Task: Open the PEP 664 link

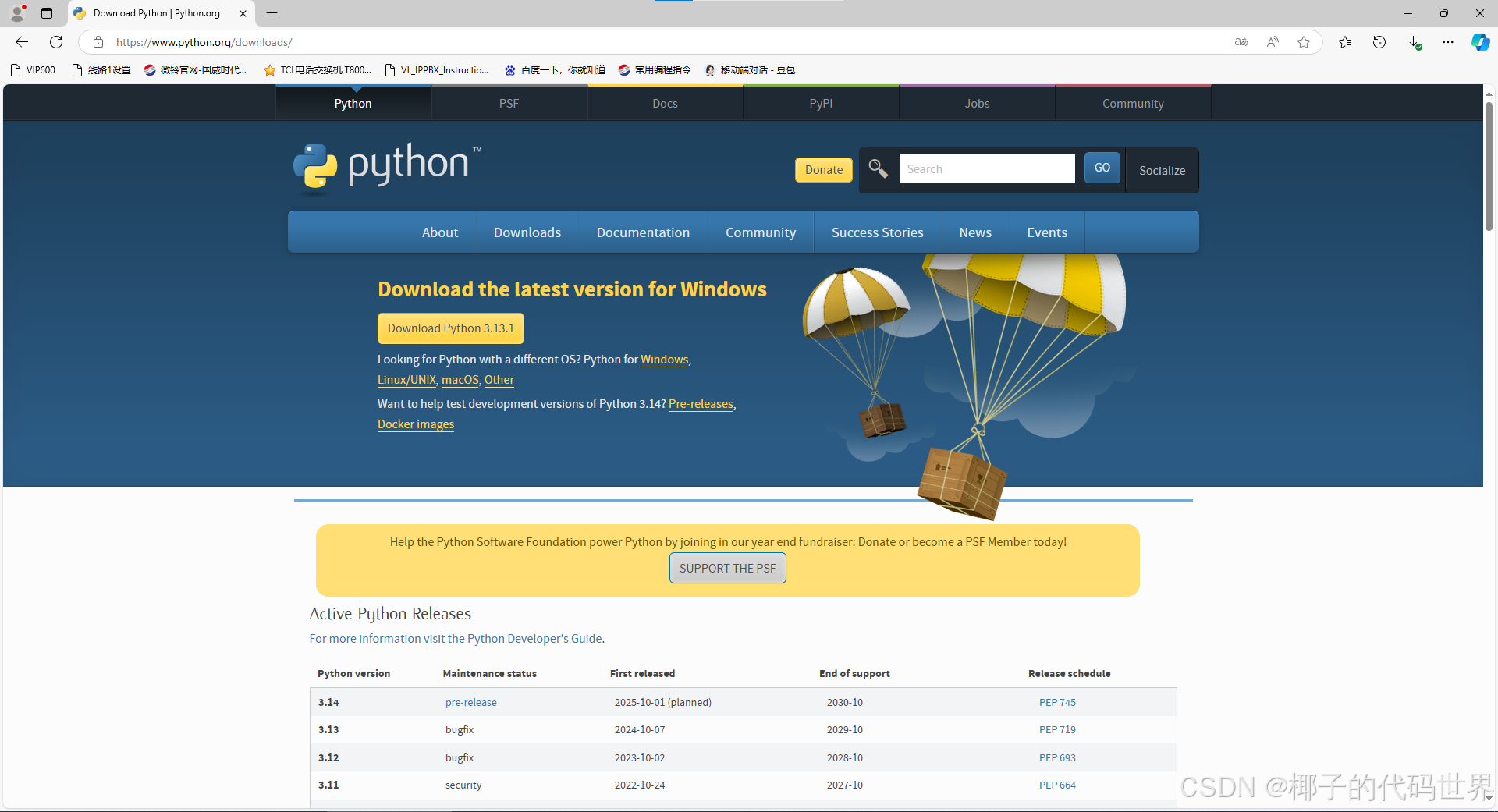Action: pyautogui.click(x=1057, y=785)
